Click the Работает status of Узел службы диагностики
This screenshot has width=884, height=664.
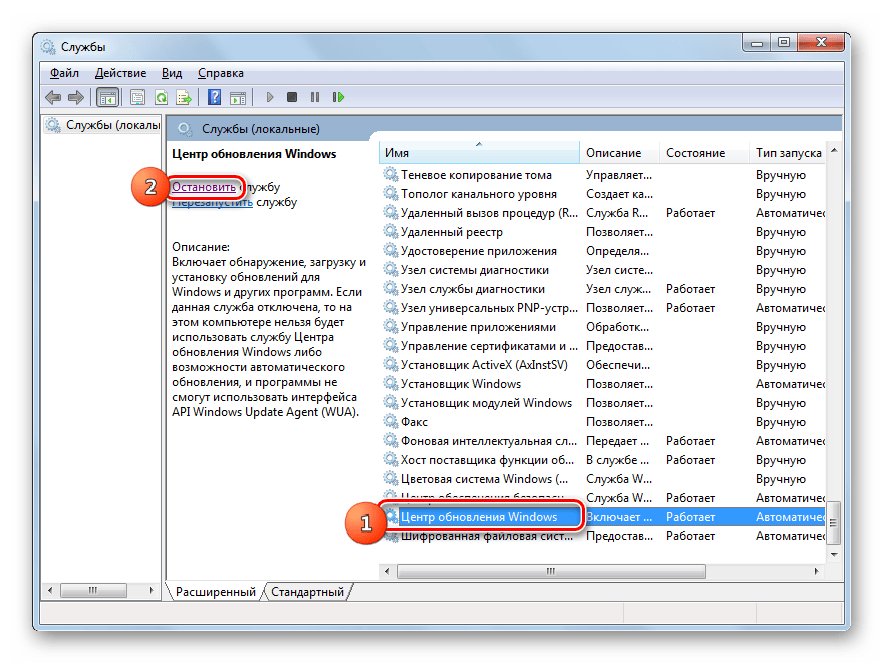tap(690, 289)
